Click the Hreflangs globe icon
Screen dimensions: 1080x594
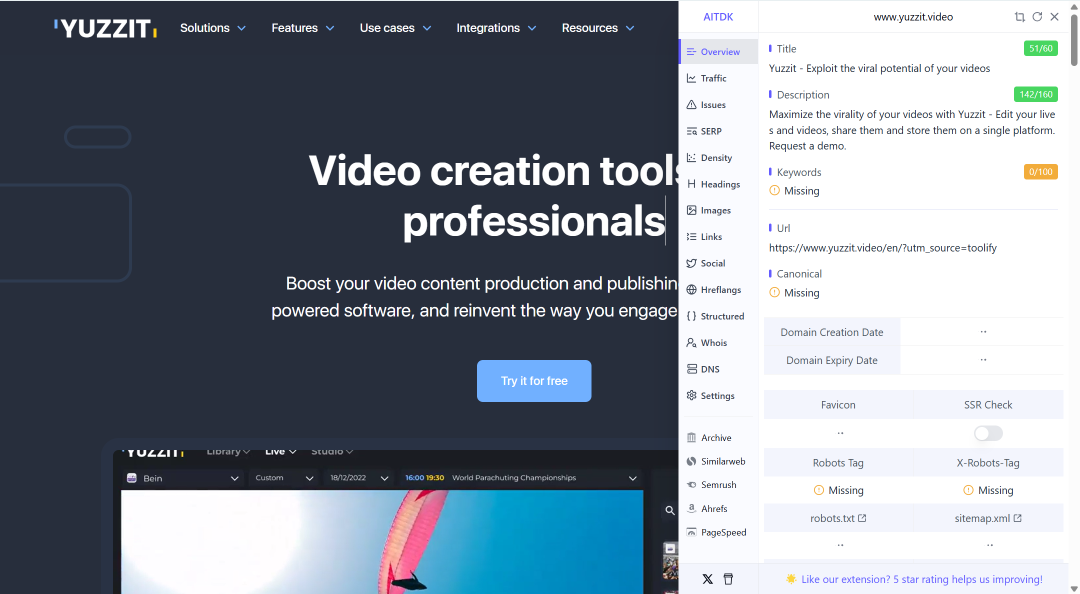tap(692, 289)
